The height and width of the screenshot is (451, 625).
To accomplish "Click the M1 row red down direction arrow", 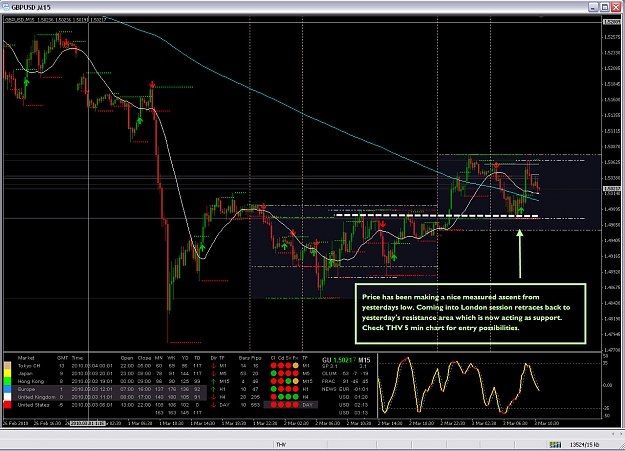I will [213, 366].
